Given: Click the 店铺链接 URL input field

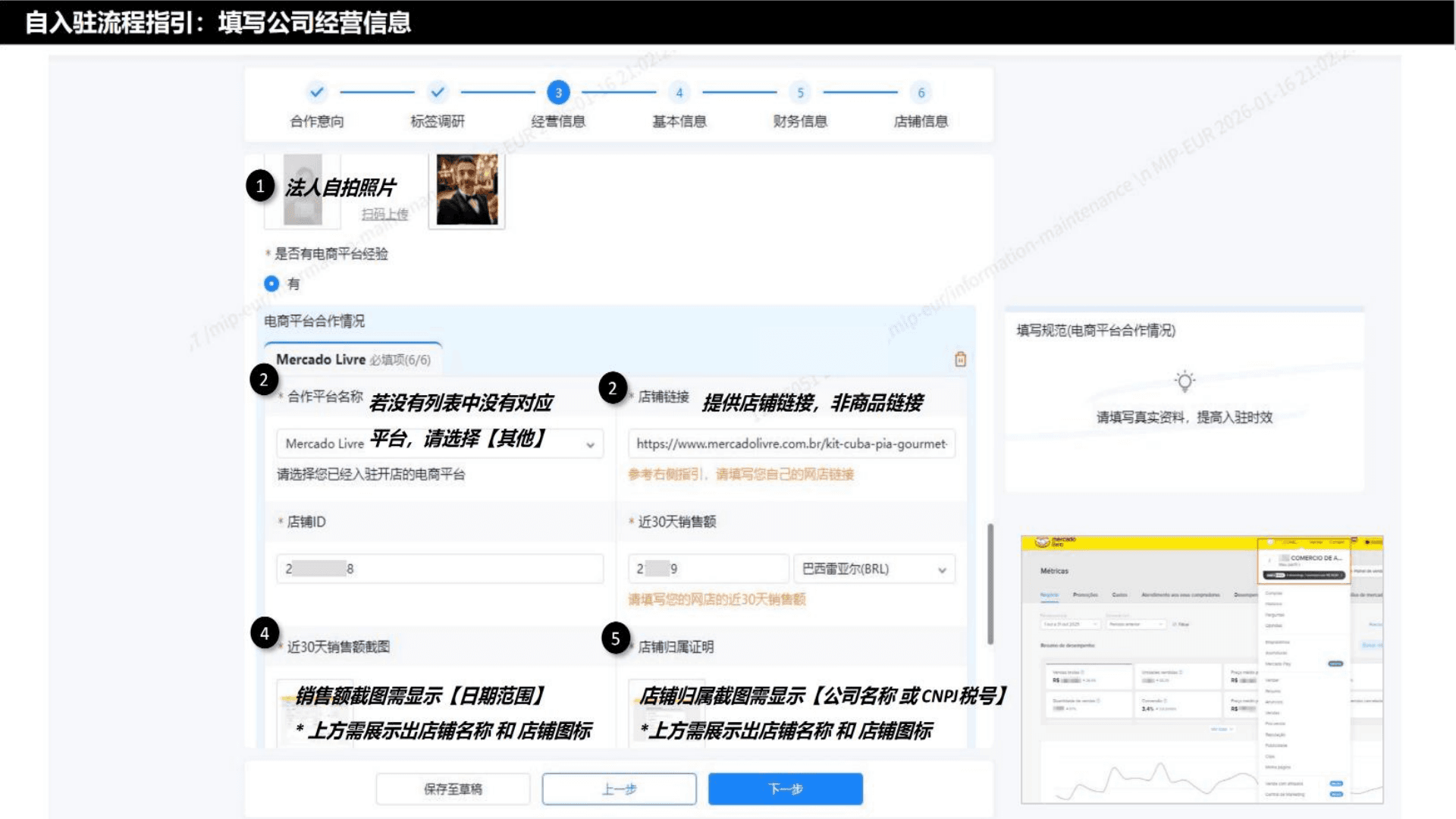Looking at the screenshot, I should [791, 444].
